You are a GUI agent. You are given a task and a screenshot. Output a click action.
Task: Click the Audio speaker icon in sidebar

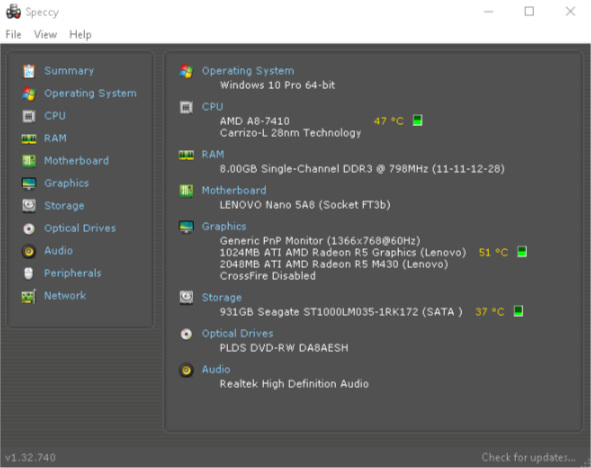(x=29, y=251)
